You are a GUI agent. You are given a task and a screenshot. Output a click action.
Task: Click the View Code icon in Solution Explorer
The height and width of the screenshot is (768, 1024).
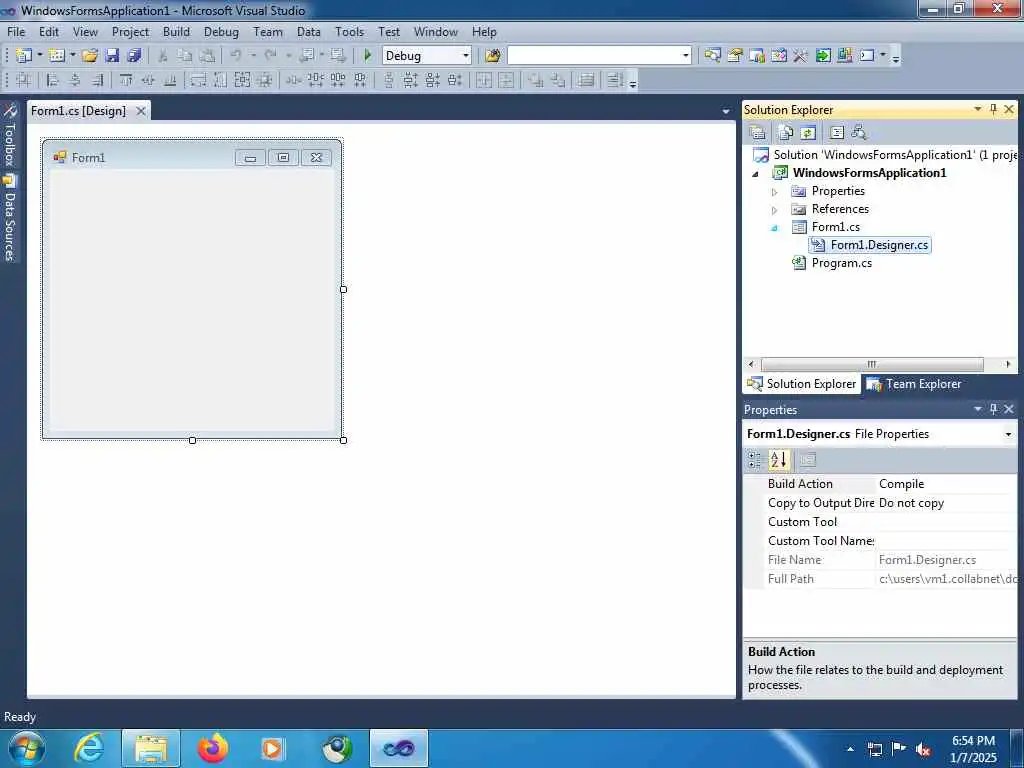click(x=837, y=133)
